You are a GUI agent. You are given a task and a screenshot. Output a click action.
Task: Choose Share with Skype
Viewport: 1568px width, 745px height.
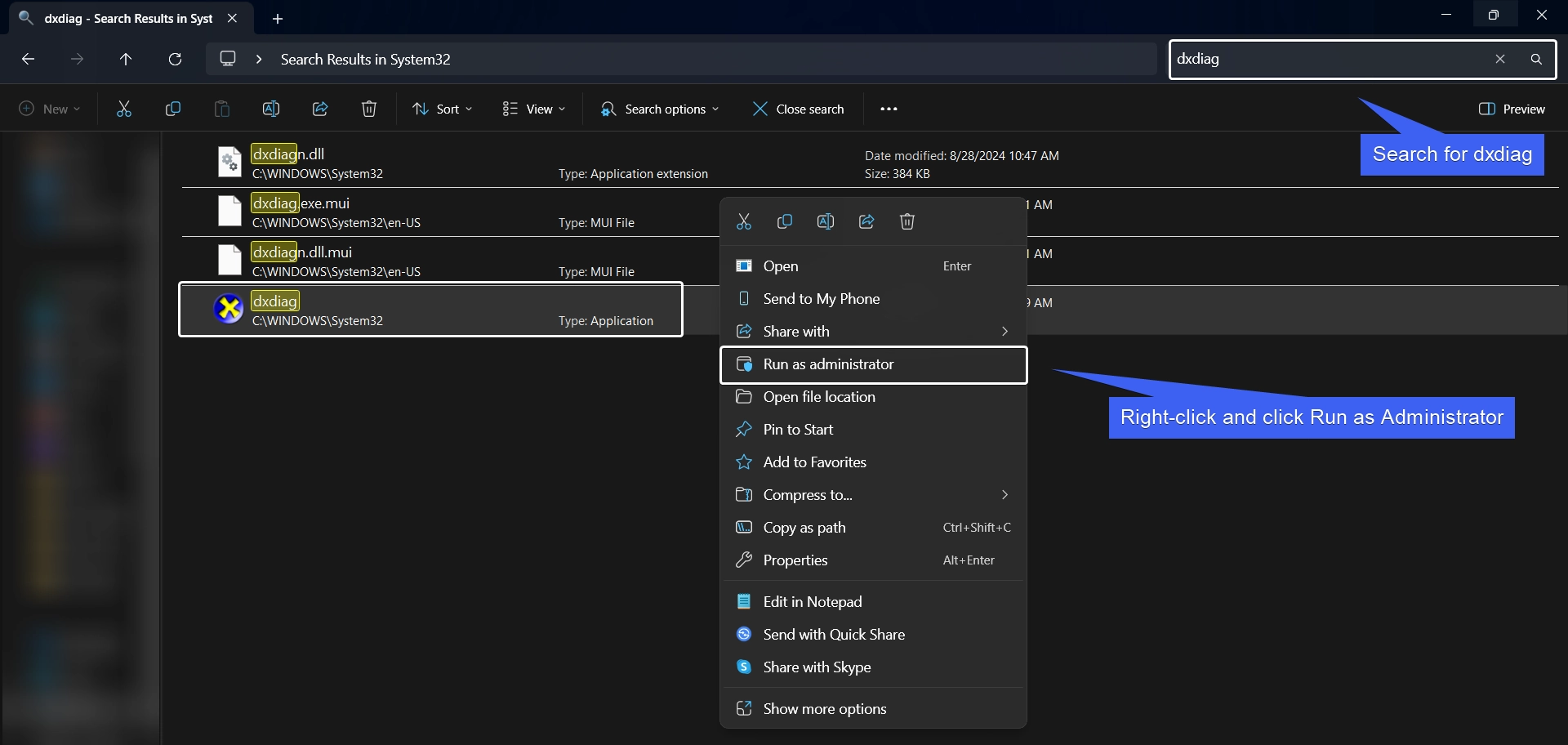point(873,667)
